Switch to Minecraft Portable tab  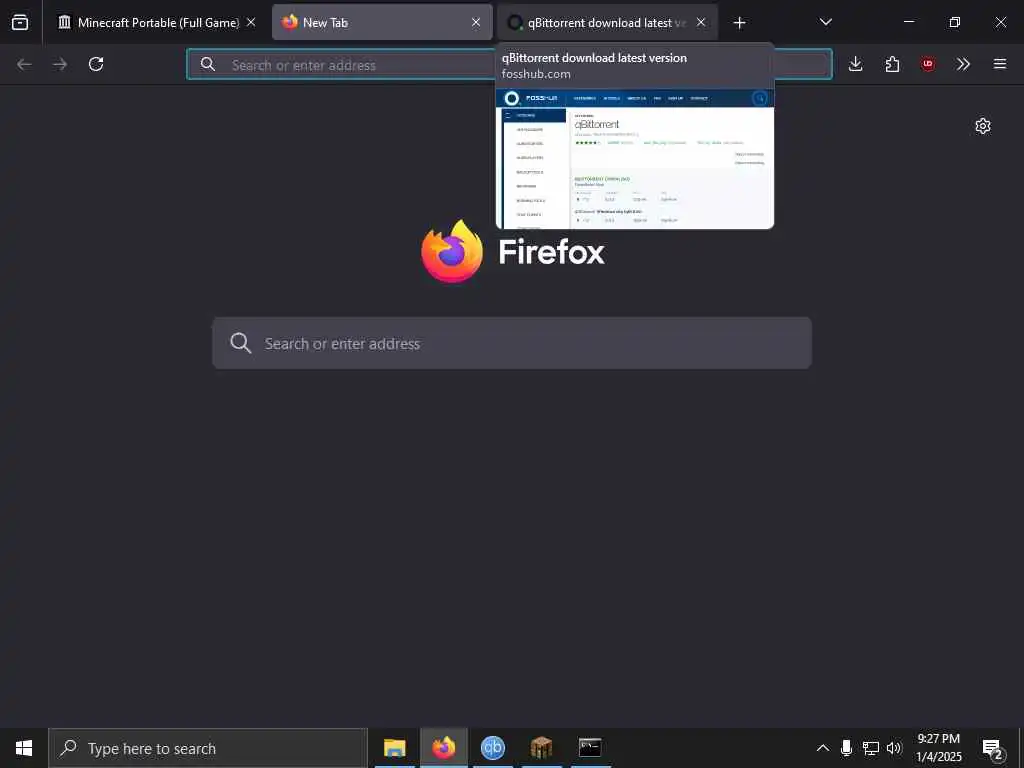pos(157,23)
